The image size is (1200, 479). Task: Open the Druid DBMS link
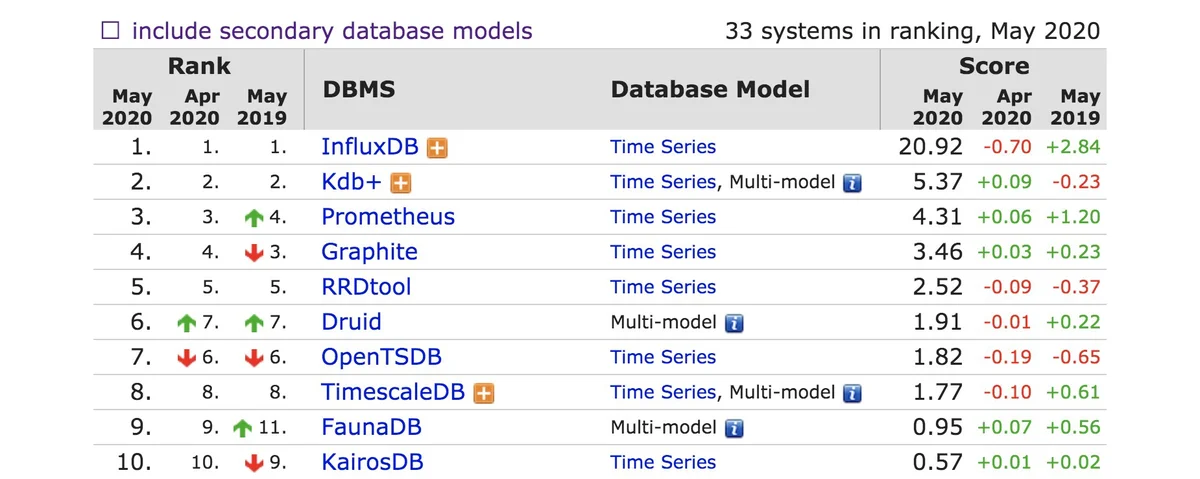click(351, 322)
